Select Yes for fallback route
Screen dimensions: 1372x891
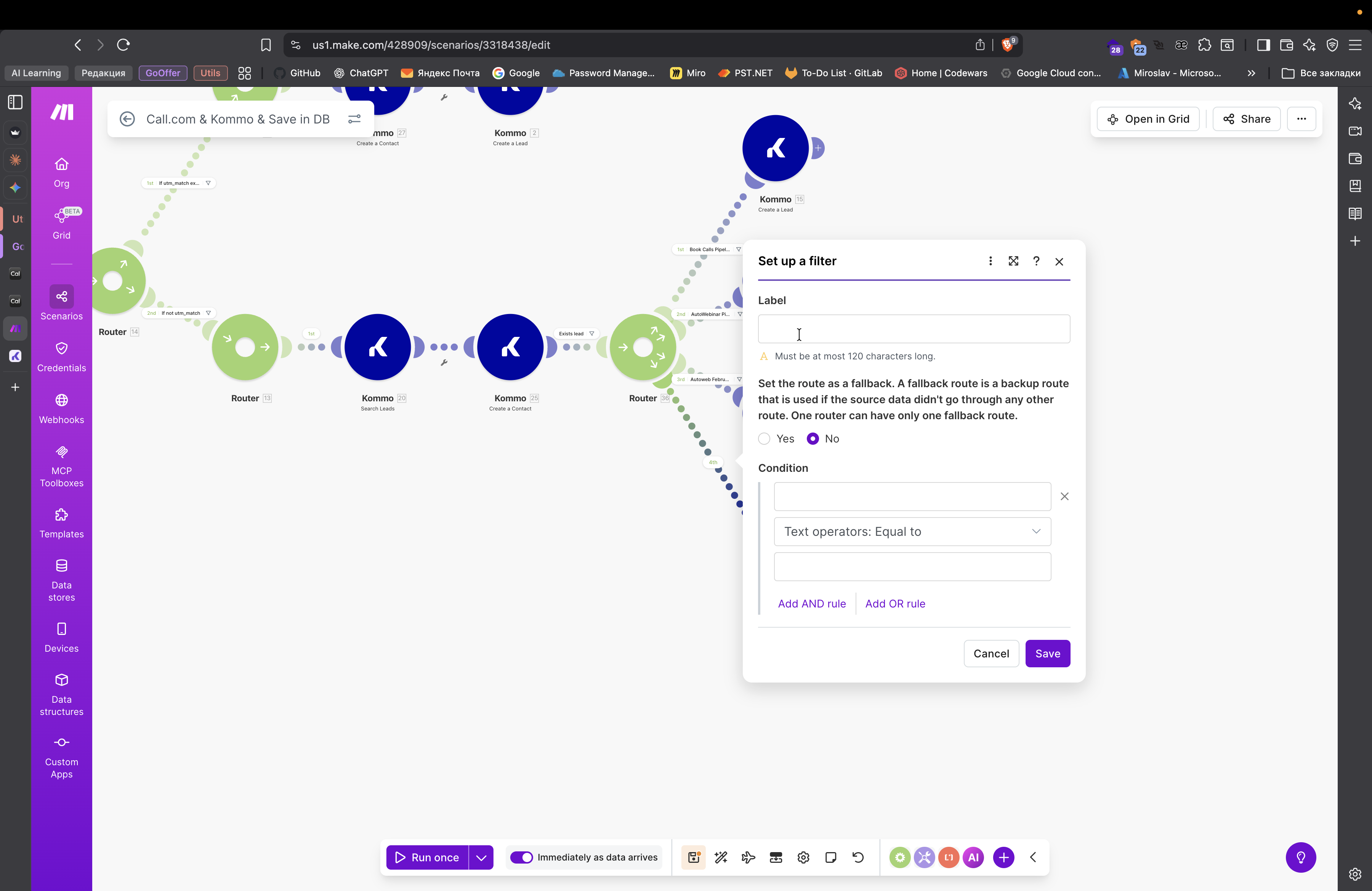pyautogui.click(x=765, y=439)
